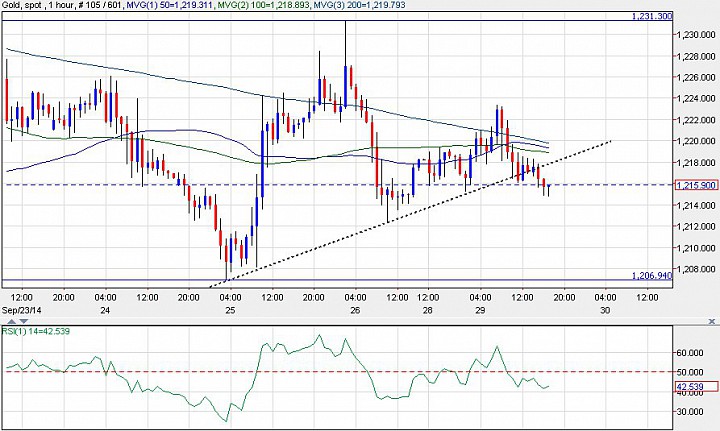
Task: Click the RSI value tag 42.539
Action: click(696, 386)
